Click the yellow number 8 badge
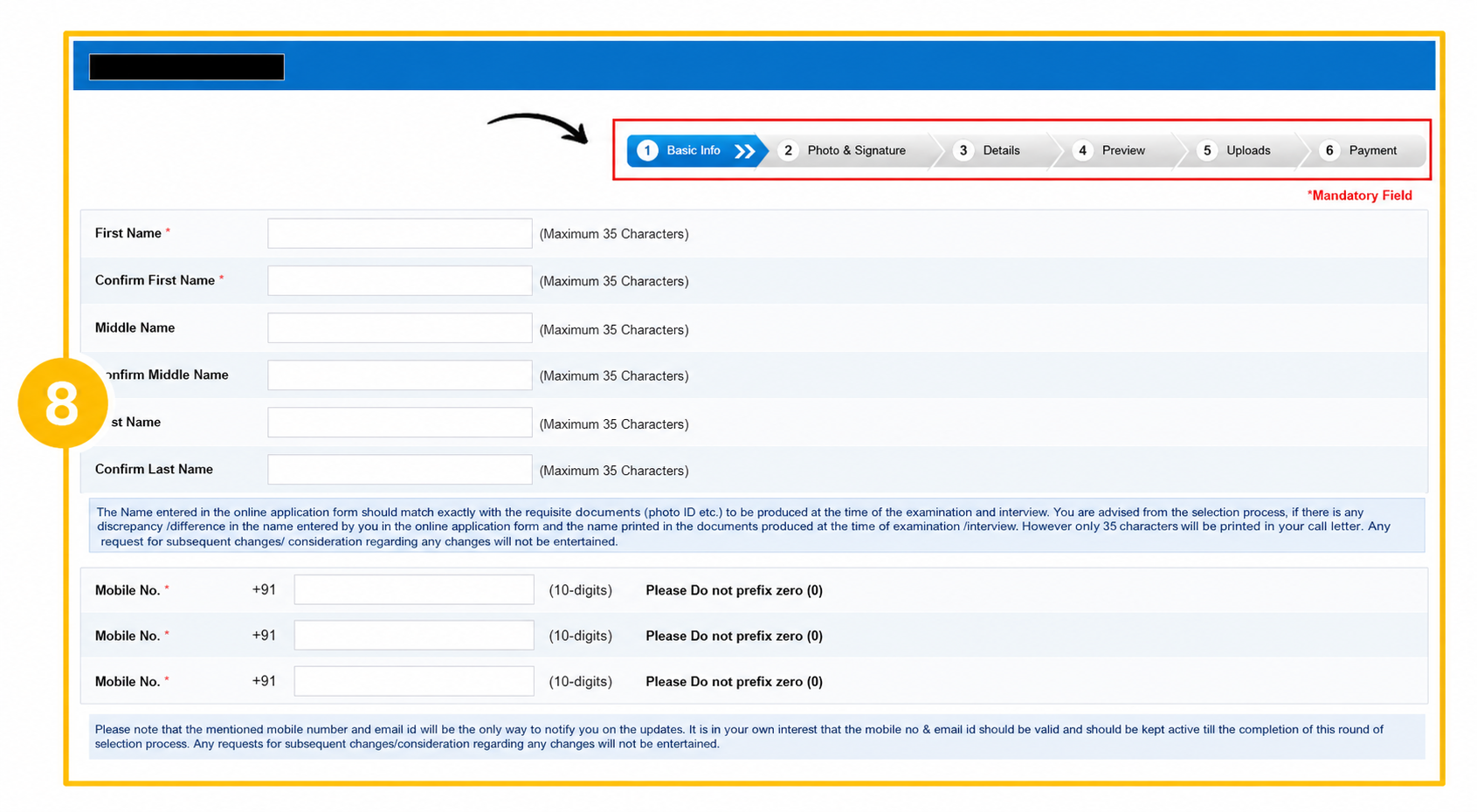 point(62,403)
